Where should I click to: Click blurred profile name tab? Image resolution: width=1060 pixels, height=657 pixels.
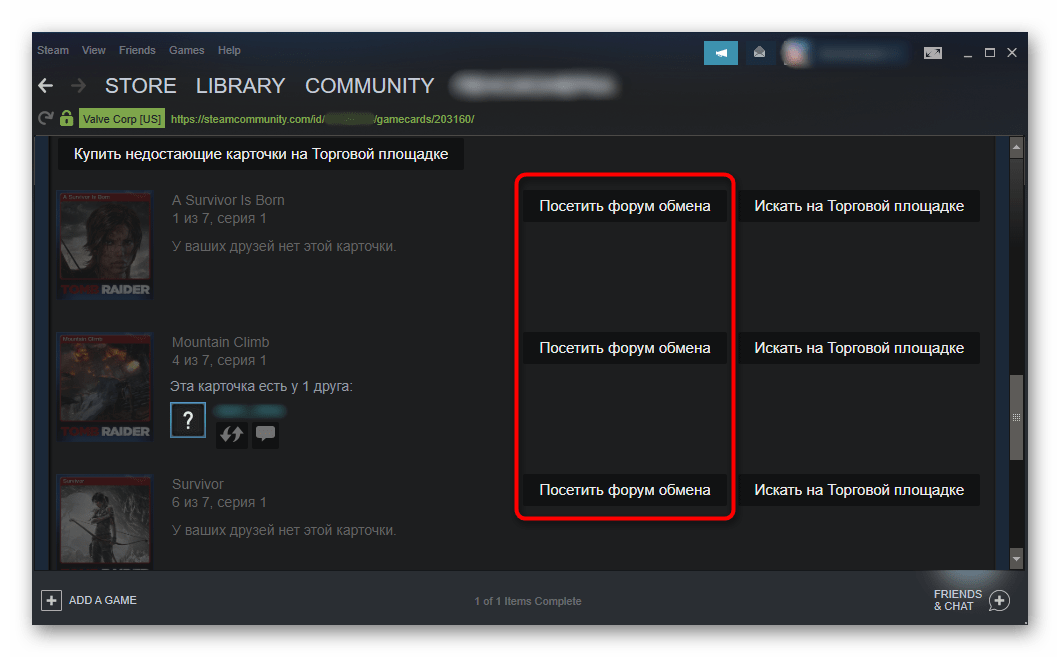(534, 86)
